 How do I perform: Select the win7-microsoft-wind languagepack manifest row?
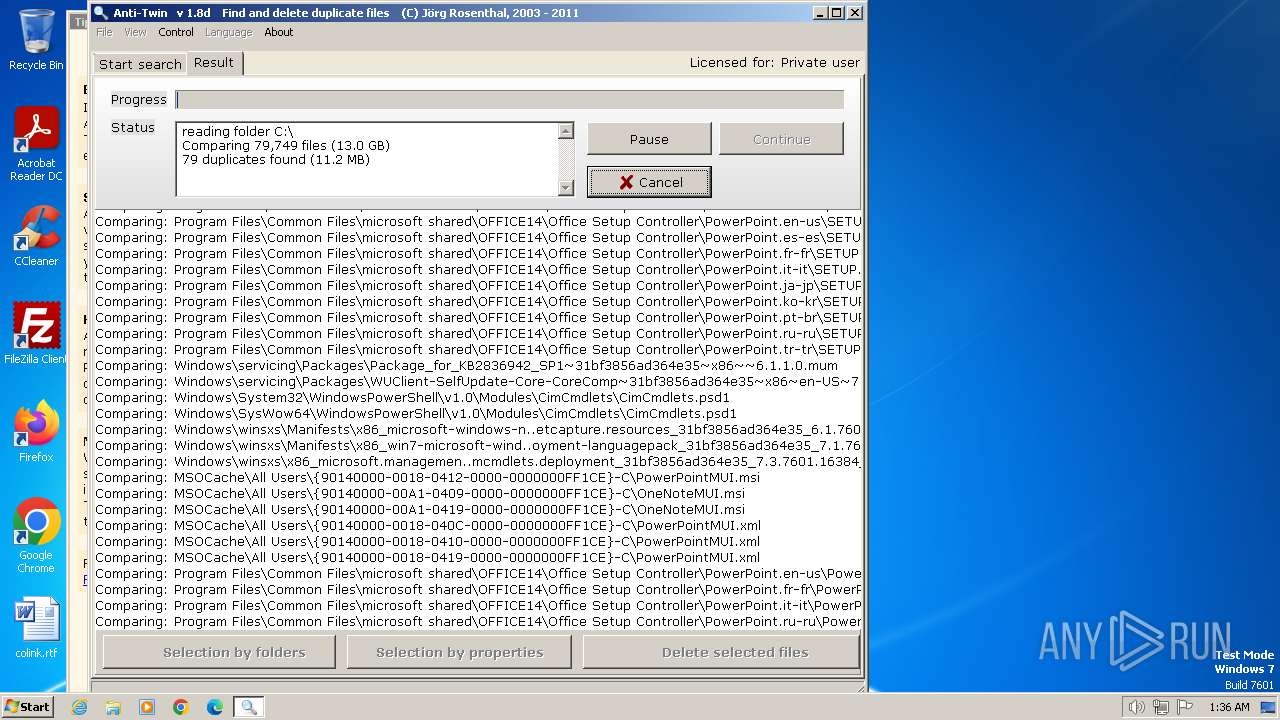(x=478, y=445)
